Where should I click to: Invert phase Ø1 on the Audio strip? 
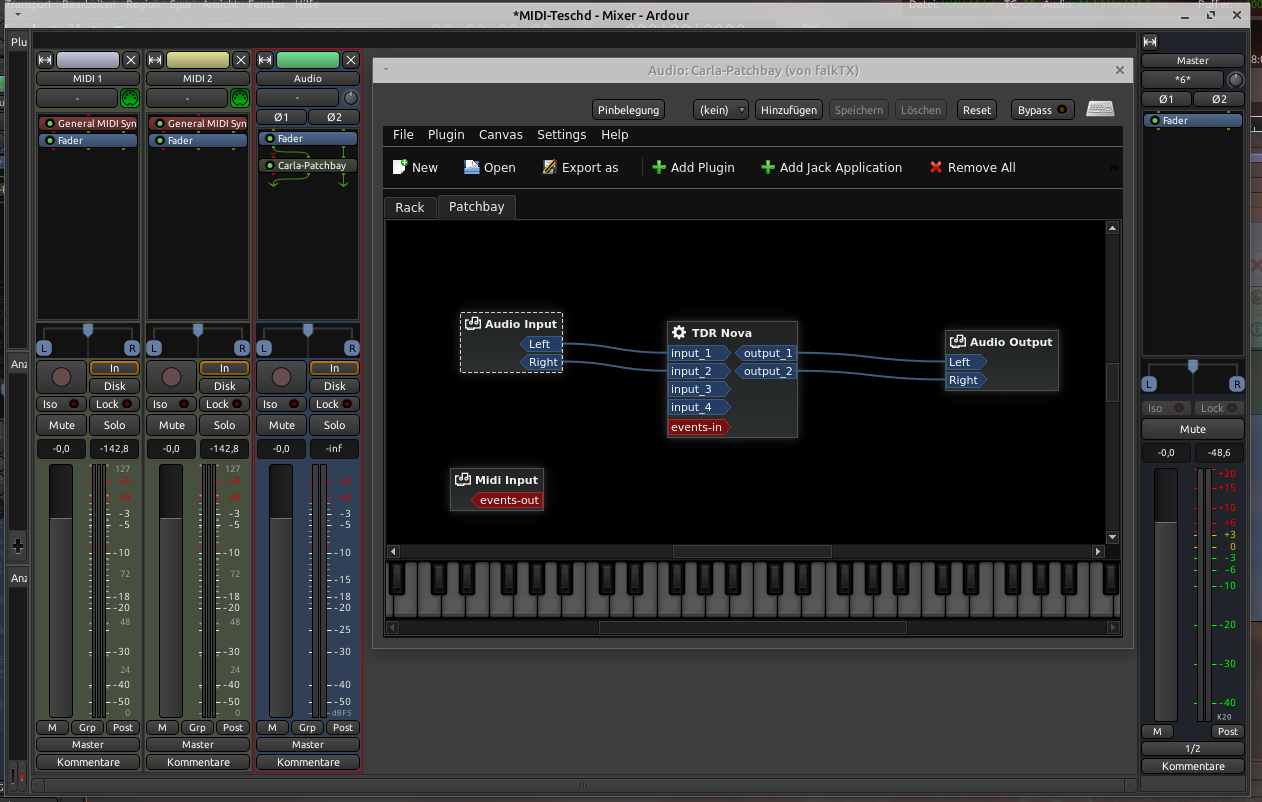pos(282,117)
